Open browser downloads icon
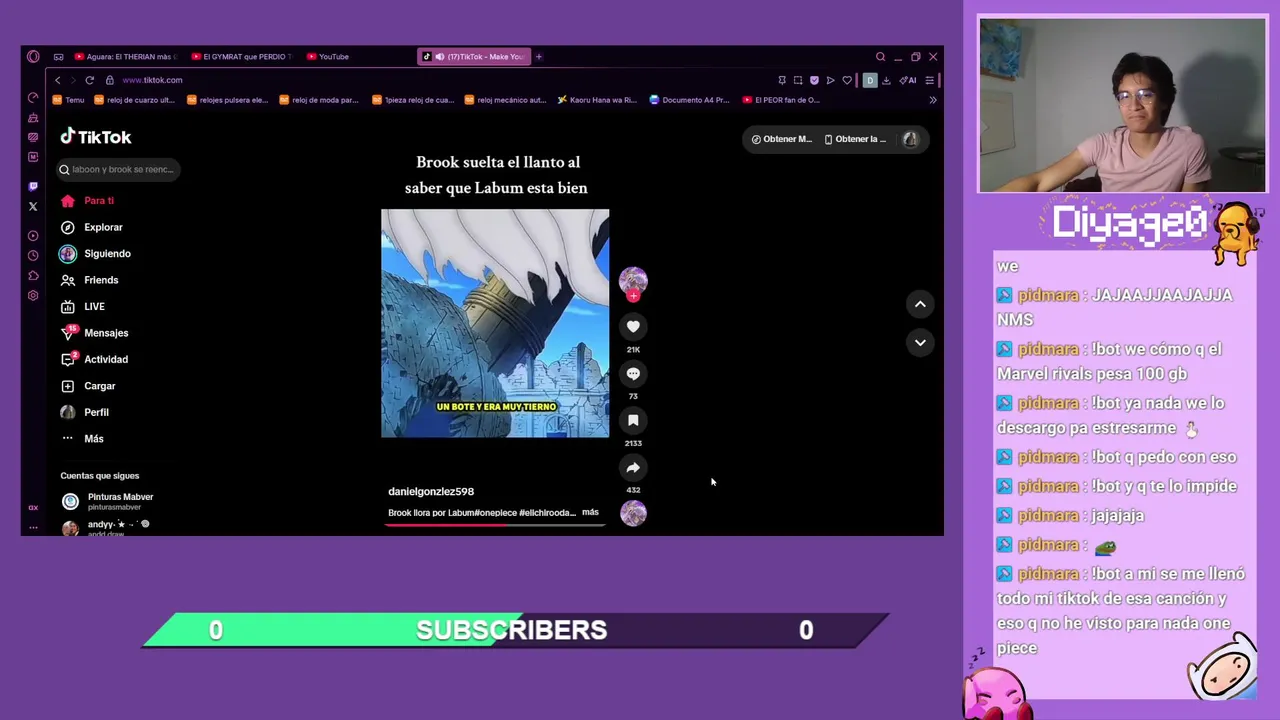Viewport: 1280px width, 720px height. coord(886,80)
